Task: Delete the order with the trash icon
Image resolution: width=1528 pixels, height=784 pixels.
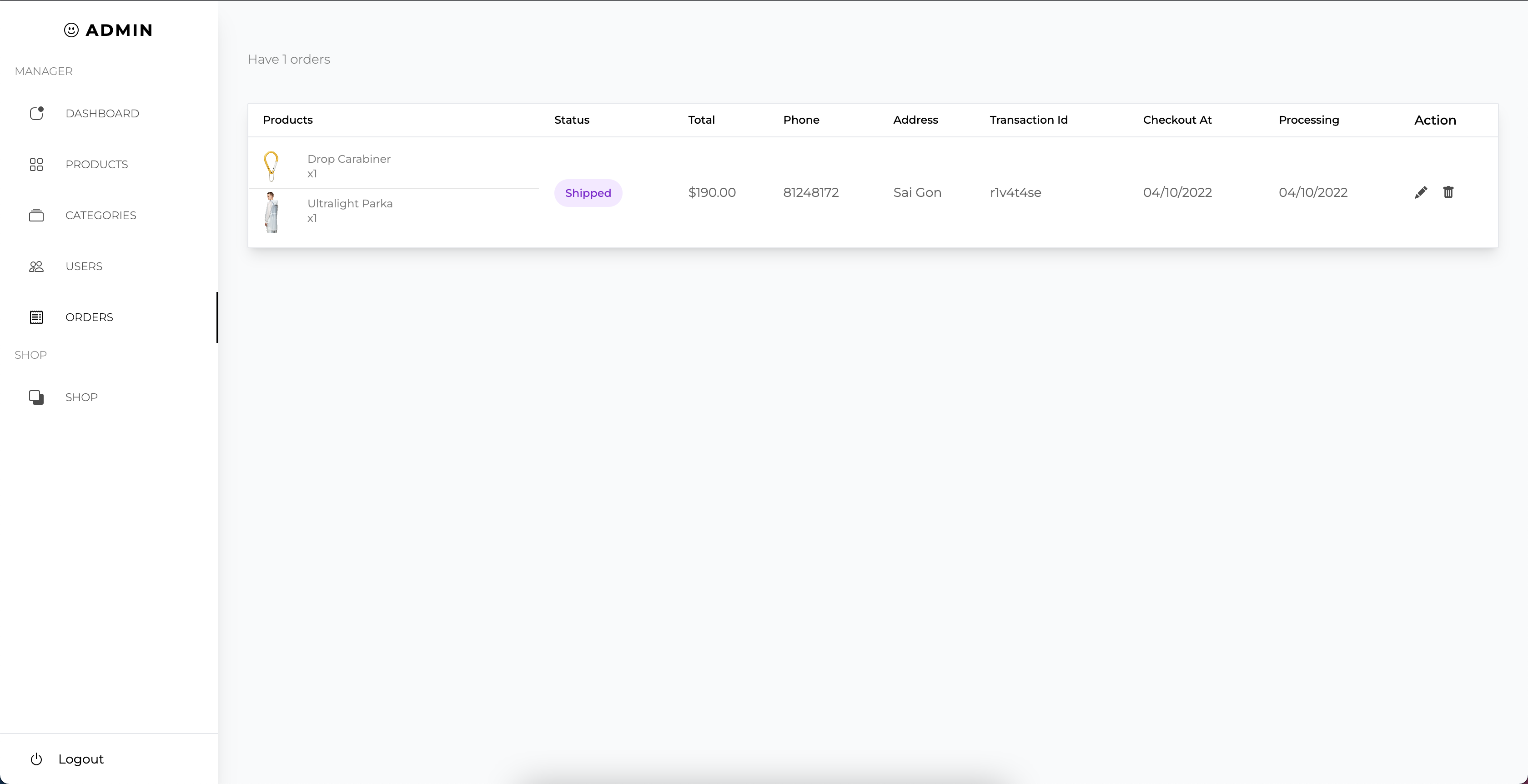Action: [1448, 192]
